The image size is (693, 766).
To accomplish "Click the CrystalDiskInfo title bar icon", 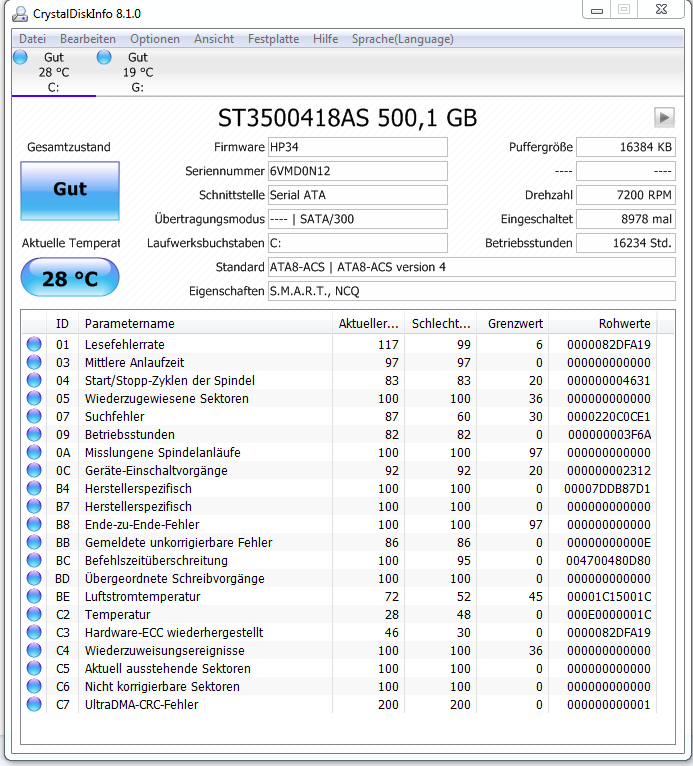I will pos(20,14).
